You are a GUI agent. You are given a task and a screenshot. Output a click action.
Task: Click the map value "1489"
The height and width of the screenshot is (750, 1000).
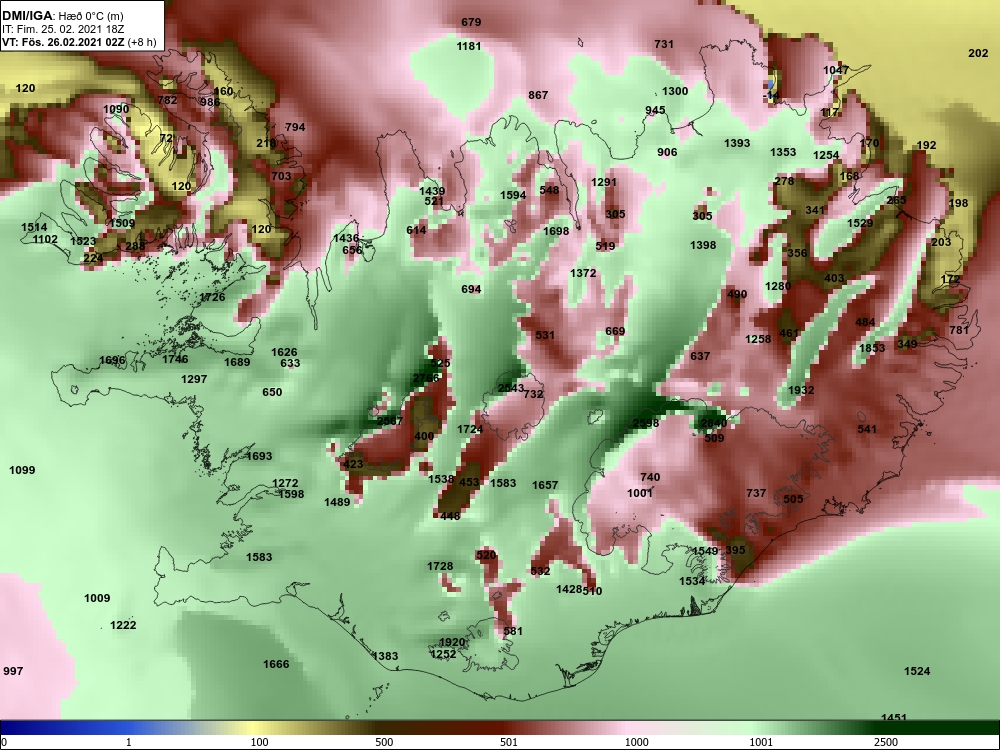tap(337, 503)
